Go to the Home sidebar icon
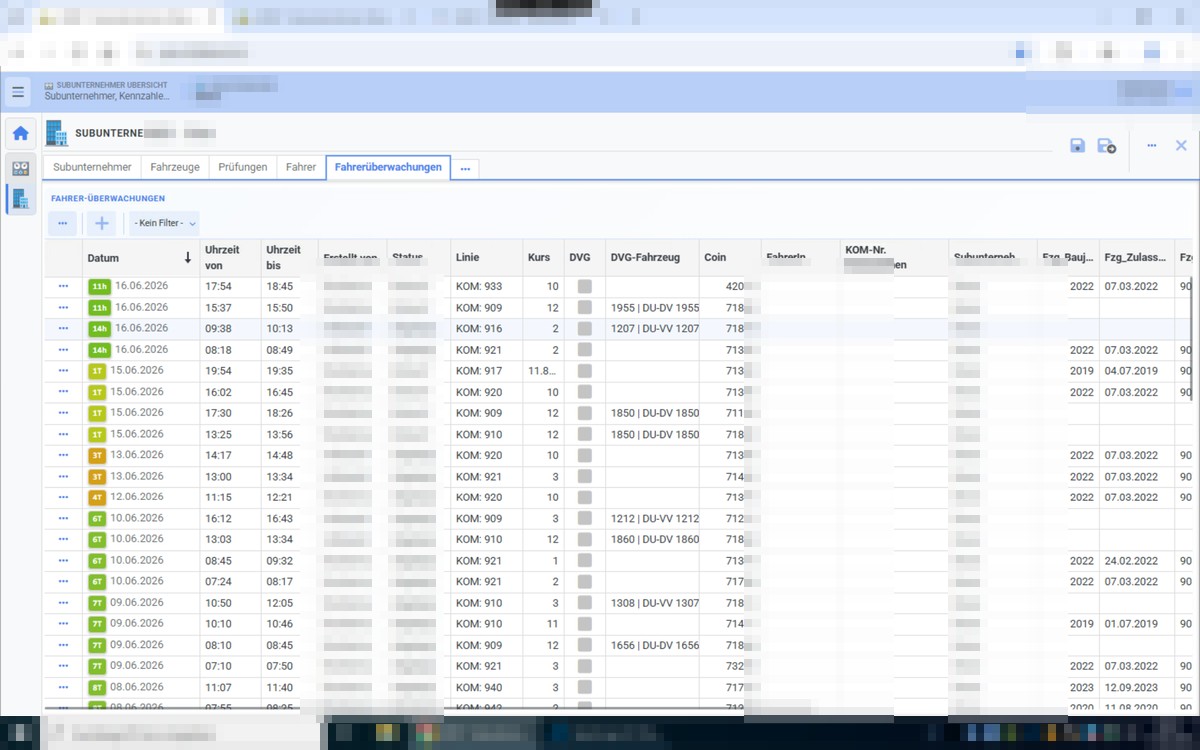The height and width of the screenshot is (750, 1200). pos(20,133)
